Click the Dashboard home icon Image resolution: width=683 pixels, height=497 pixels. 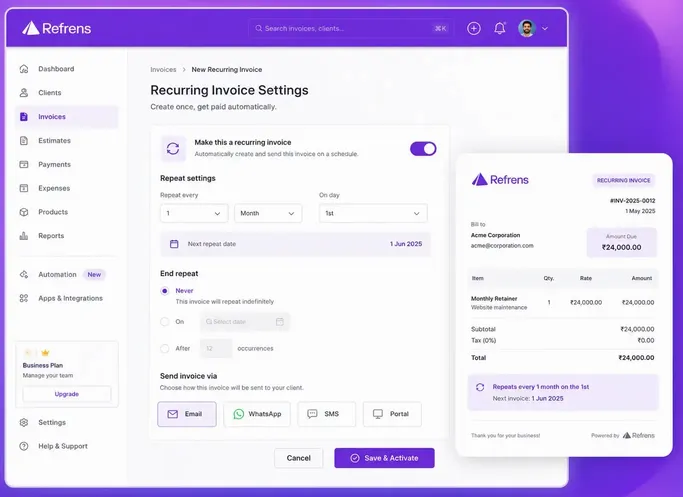pyautogui.click(x=24, y=69)
